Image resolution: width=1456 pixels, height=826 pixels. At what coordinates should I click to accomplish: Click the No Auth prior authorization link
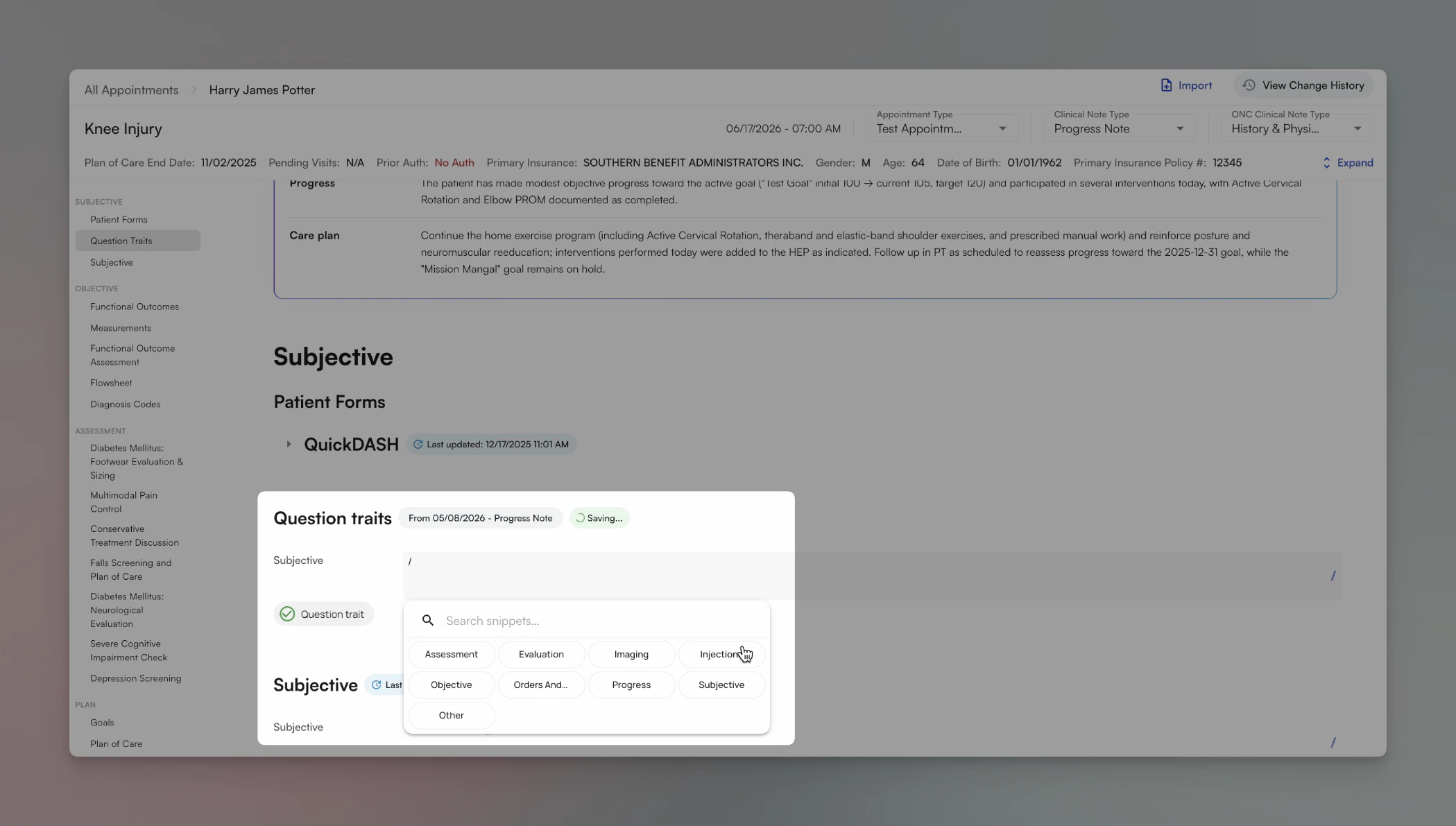pos(454,162)
